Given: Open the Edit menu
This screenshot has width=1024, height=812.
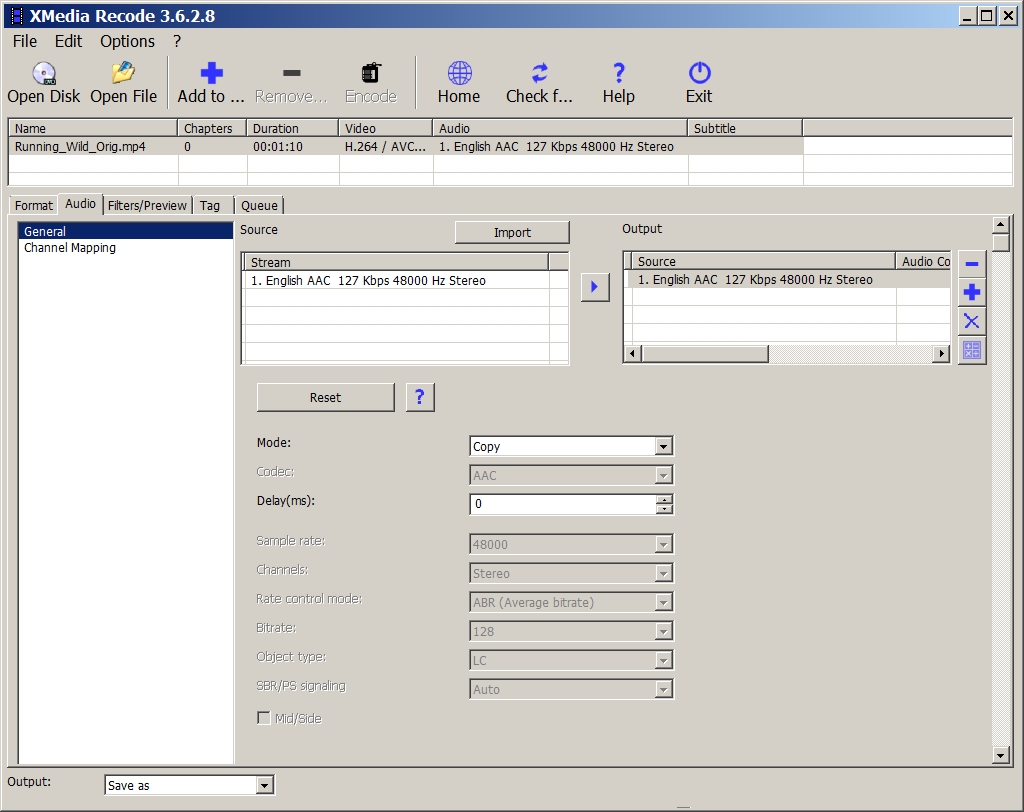Looking at the screenshot, I should pos(68,41).
